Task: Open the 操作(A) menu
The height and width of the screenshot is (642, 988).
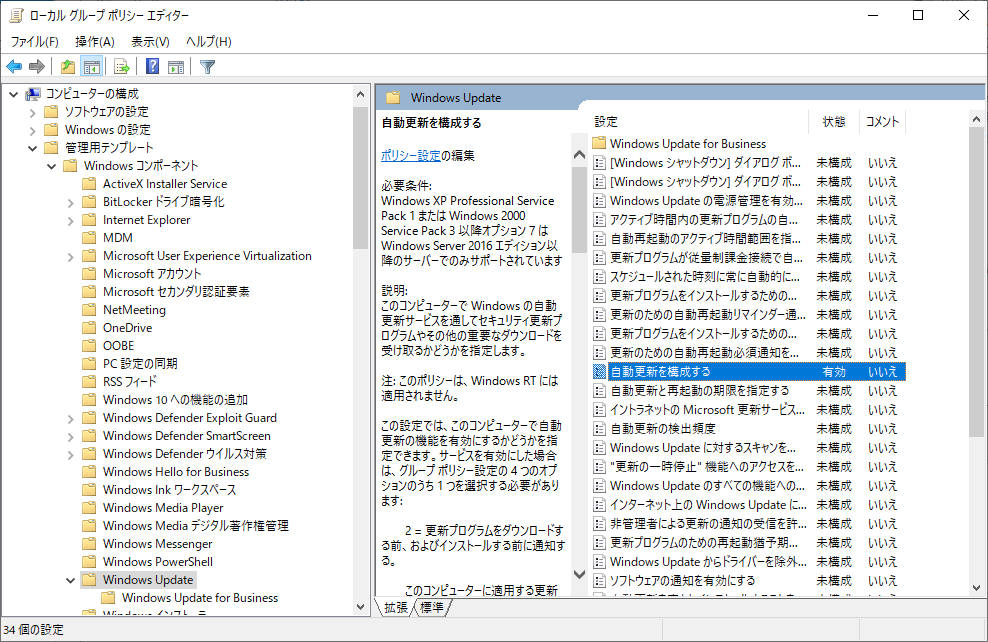Action: pyautogui.click(x=95, y=42)
